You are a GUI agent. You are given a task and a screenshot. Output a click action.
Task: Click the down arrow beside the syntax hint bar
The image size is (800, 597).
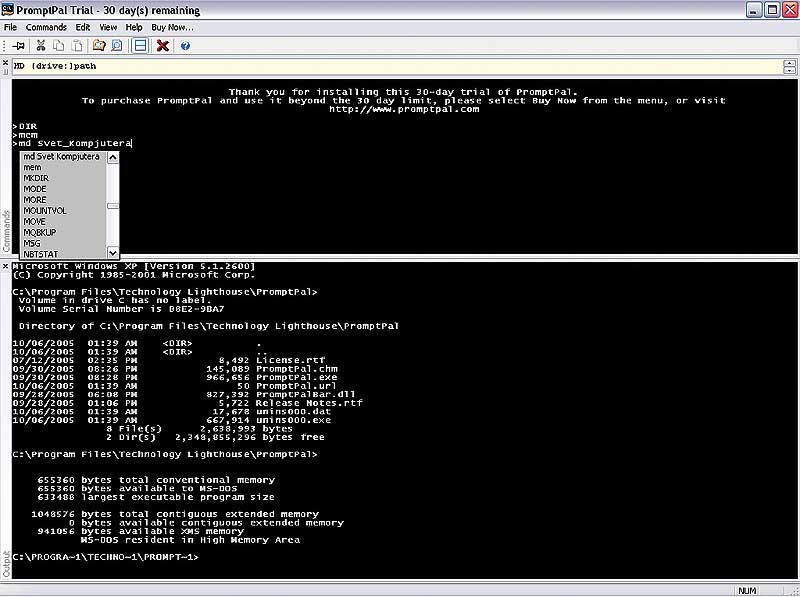789,70
